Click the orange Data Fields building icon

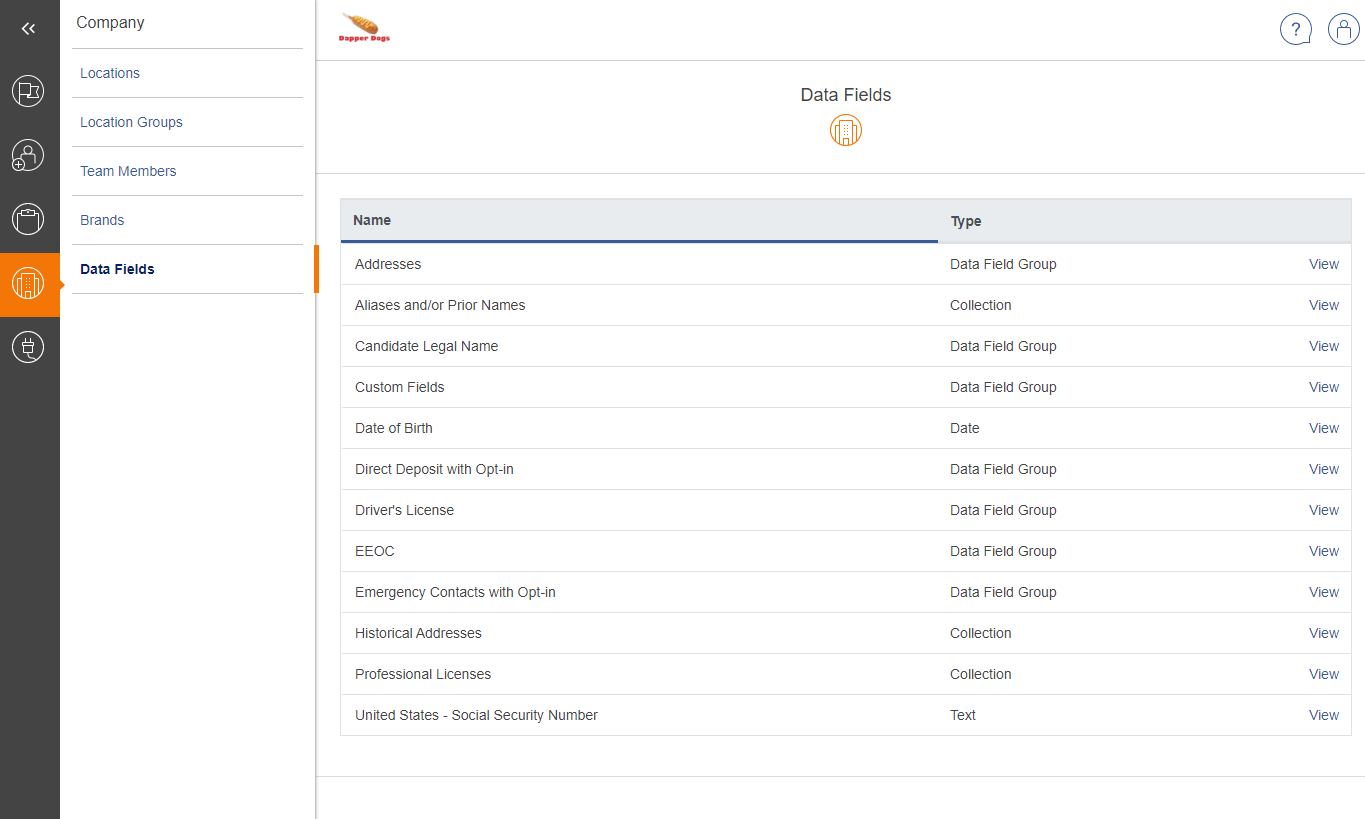coord(845,130)
